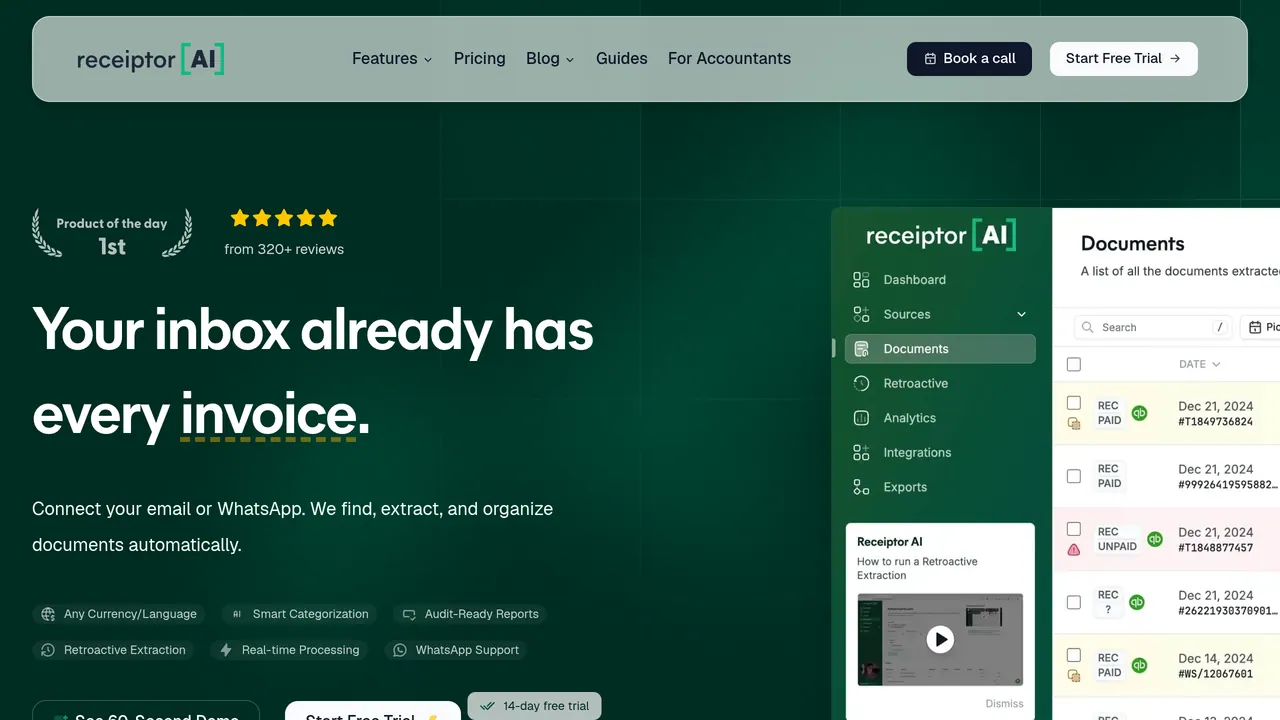Click QuickBooks icon in row #T1848877457

(x=1155, y=539)
